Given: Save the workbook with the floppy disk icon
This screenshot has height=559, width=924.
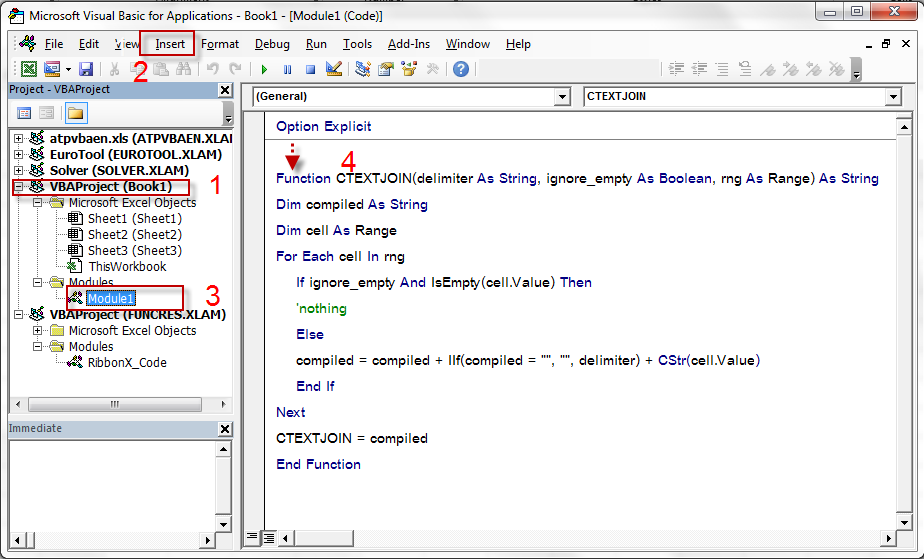Looking at the screenshot, I should [x=86, y=69].
